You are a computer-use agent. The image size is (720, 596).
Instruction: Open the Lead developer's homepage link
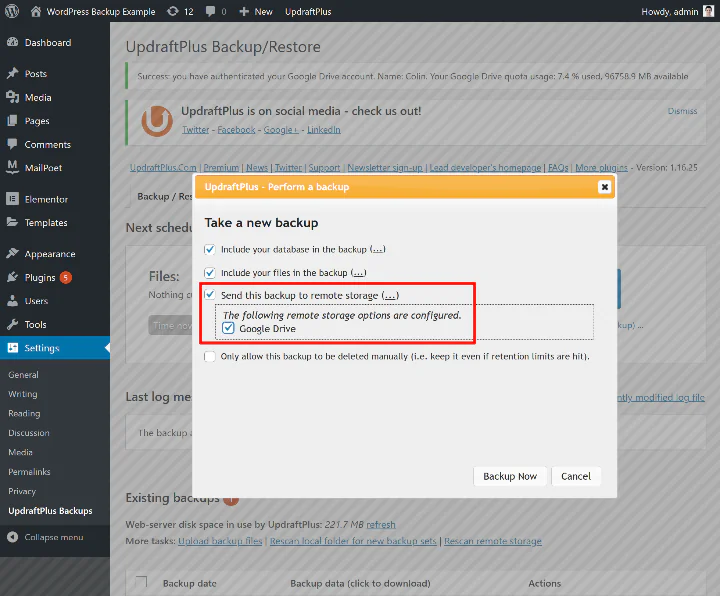pyautogui.click(x=485, y=168)
